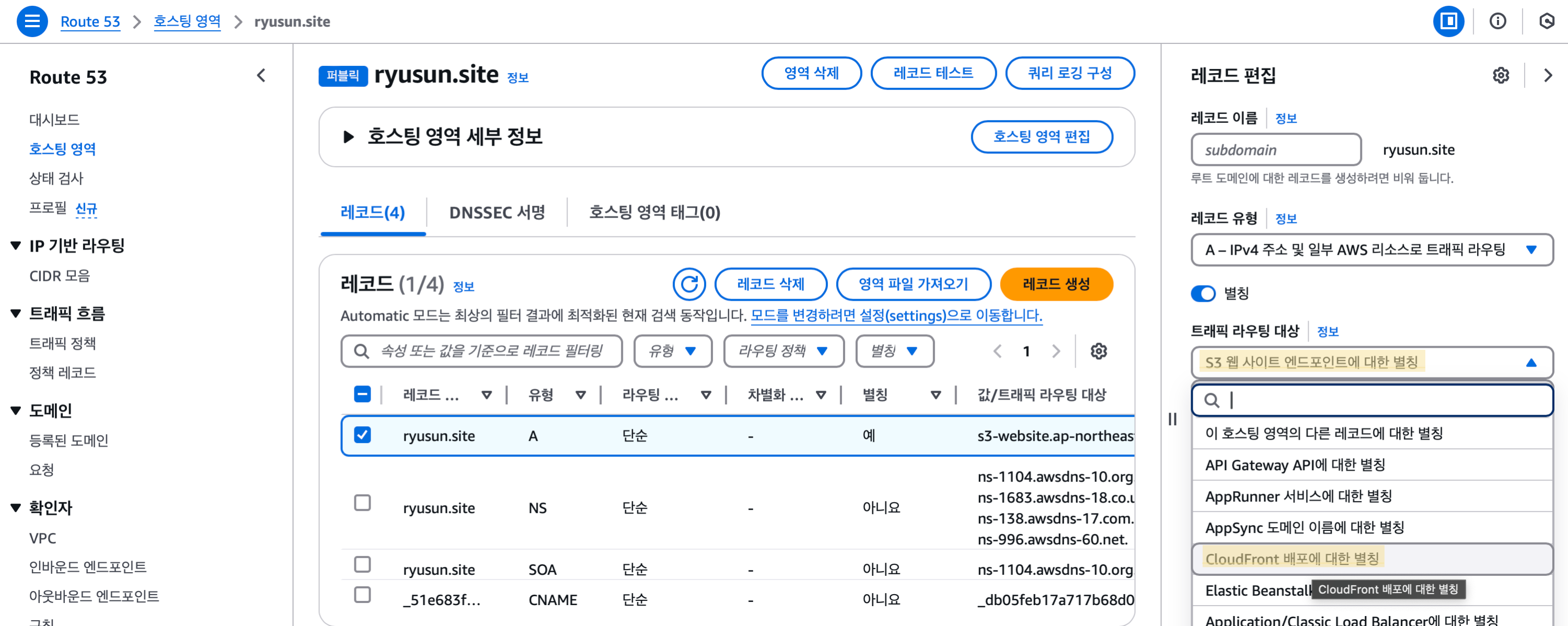Viewport: 1568px width, 626px height.
Task: Open 등록된 도메인 in the sidebar
Action: 68,440
